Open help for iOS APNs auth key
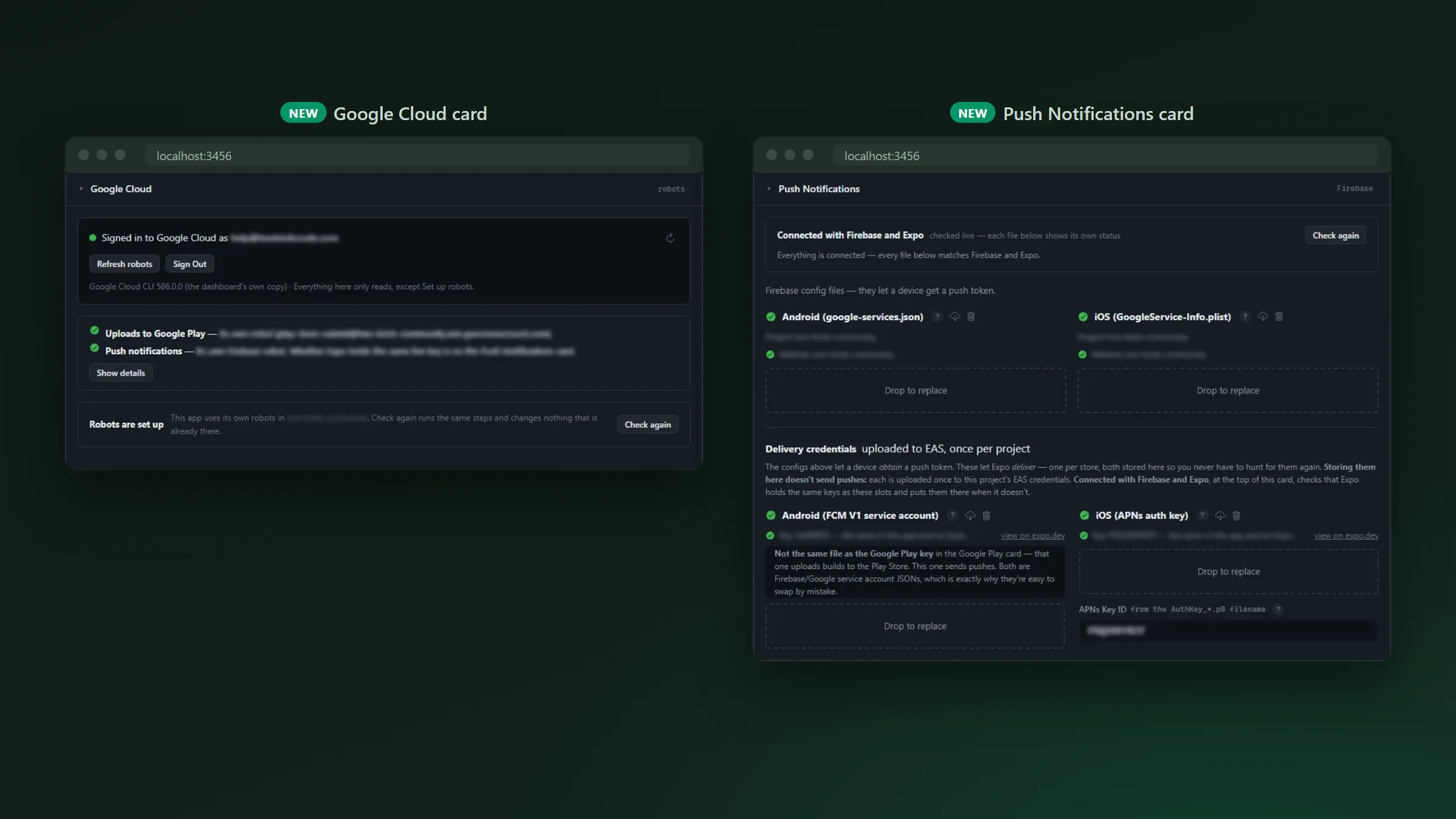This screenshot has height=819, width=1456. pos(1202,516)
